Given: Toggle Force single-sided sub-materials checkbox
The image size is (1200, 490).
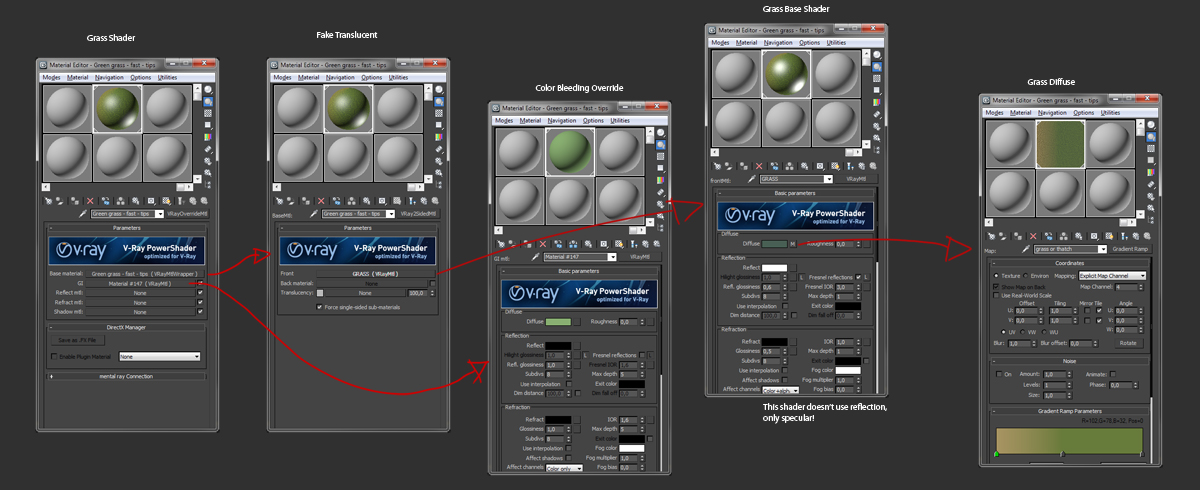Looking at the screenshot, I should (319, 307).
